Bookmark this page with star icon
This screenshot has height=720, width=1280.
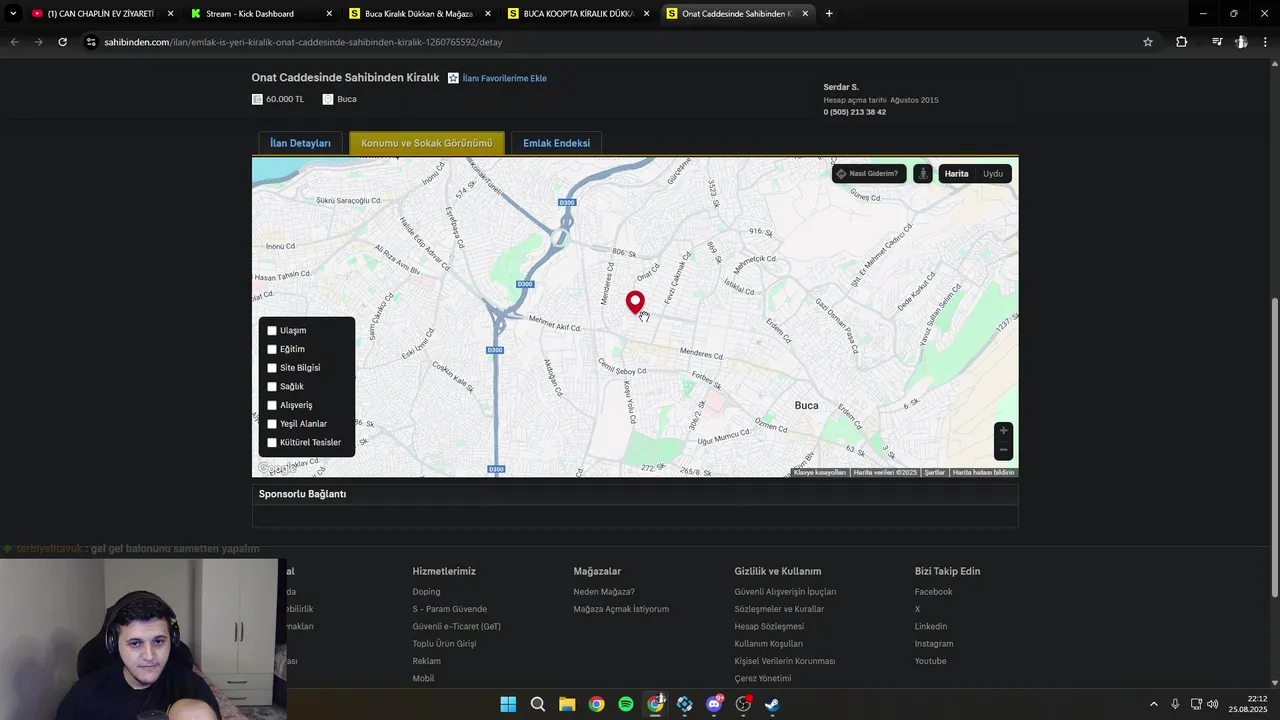[1148, 42]
